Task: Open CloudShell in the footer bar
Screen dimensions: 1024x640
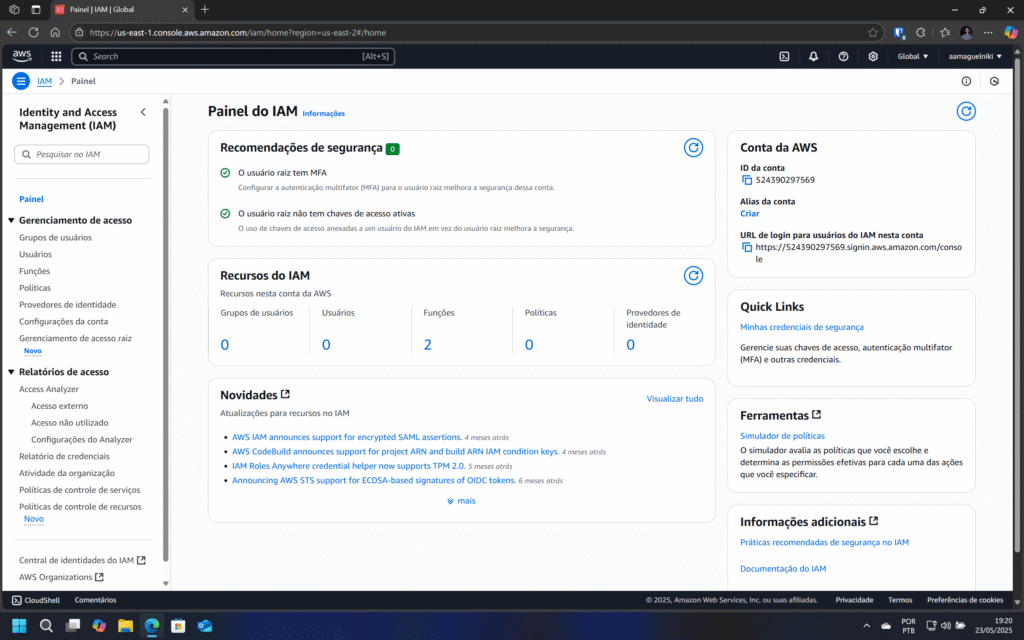Action: pyautogui.click(x=36, y=600)
